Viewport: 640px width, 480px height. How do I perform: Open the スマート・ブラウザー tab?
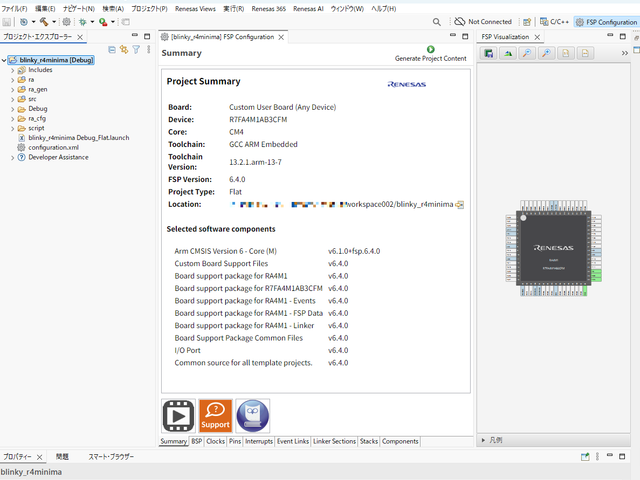point(111,457)
